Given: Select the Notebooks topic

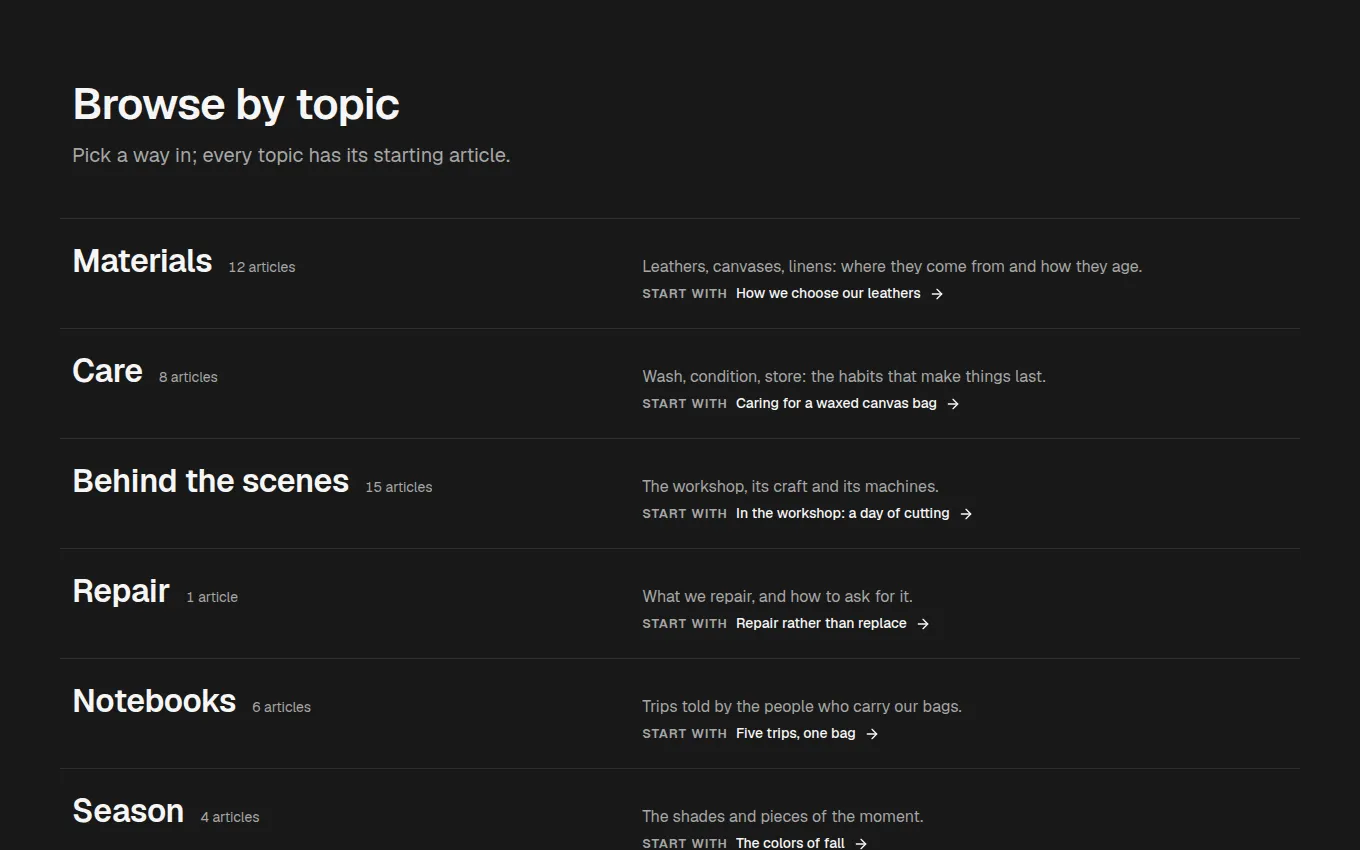Looking at the screenshot, I should tap(154, 701).
